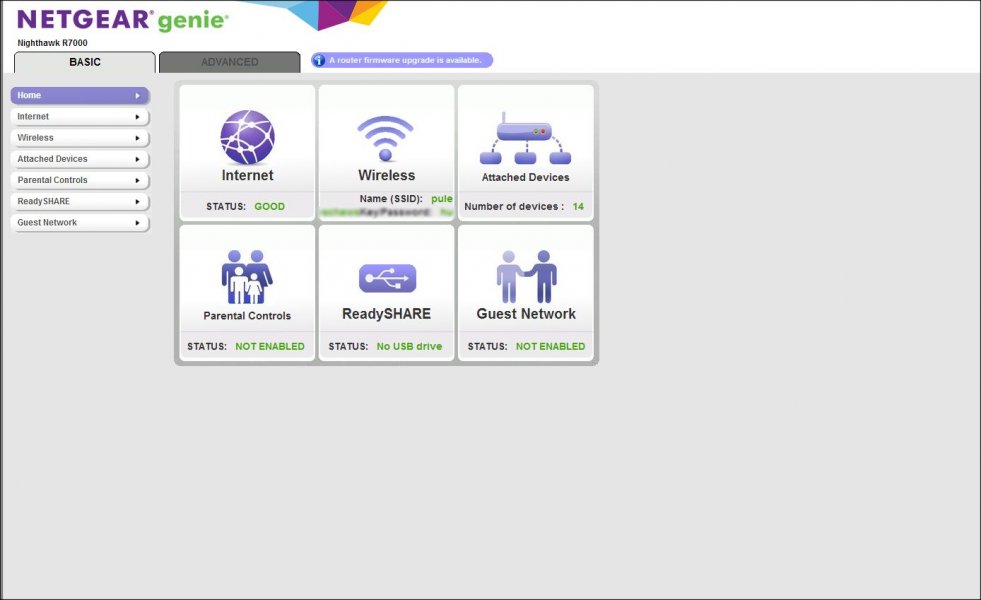Click the Internet globe icon
981x600 pixels.
(247, 137)
